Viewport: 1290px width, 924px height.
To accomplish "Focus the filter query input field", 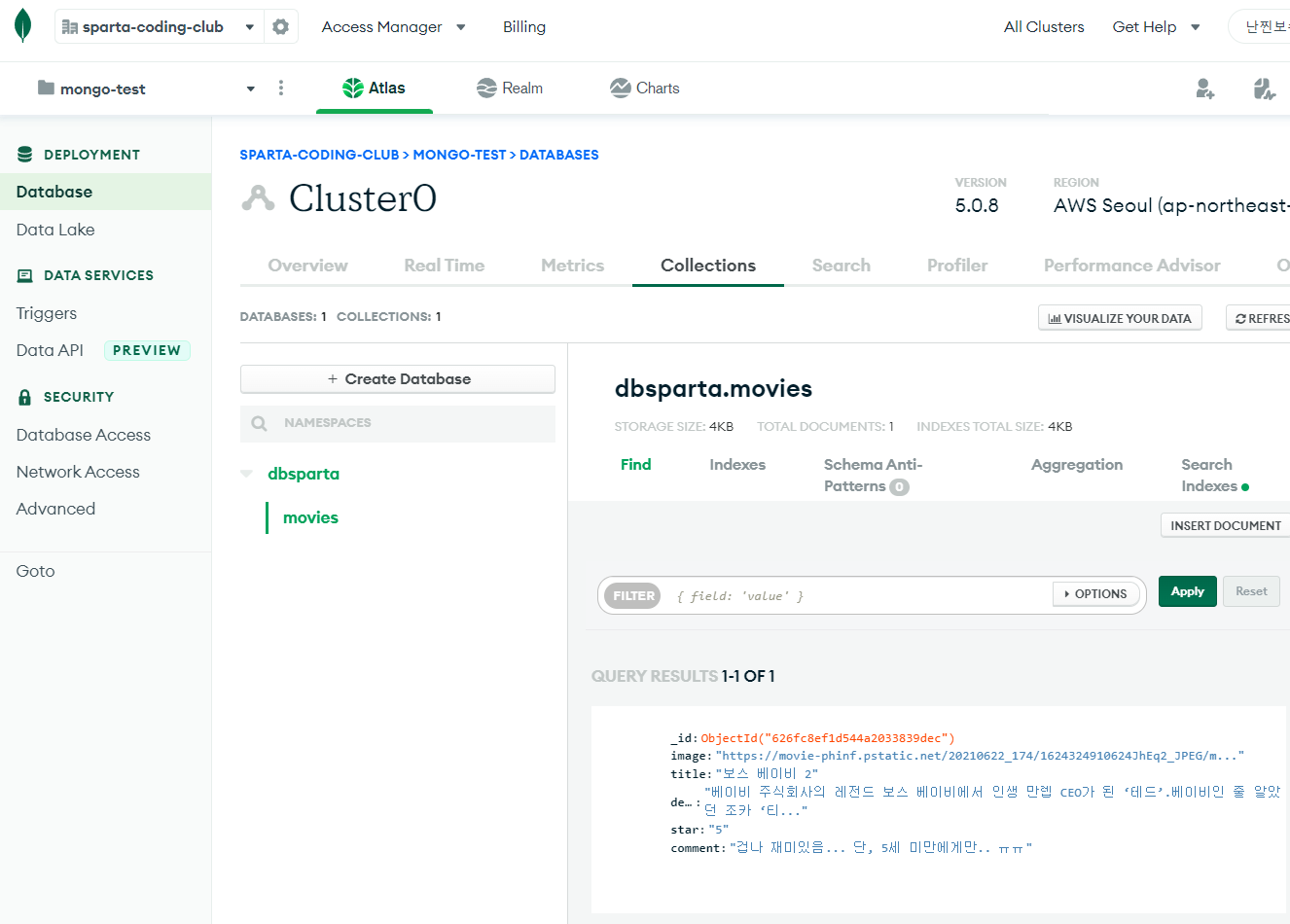I will (859, 596).
